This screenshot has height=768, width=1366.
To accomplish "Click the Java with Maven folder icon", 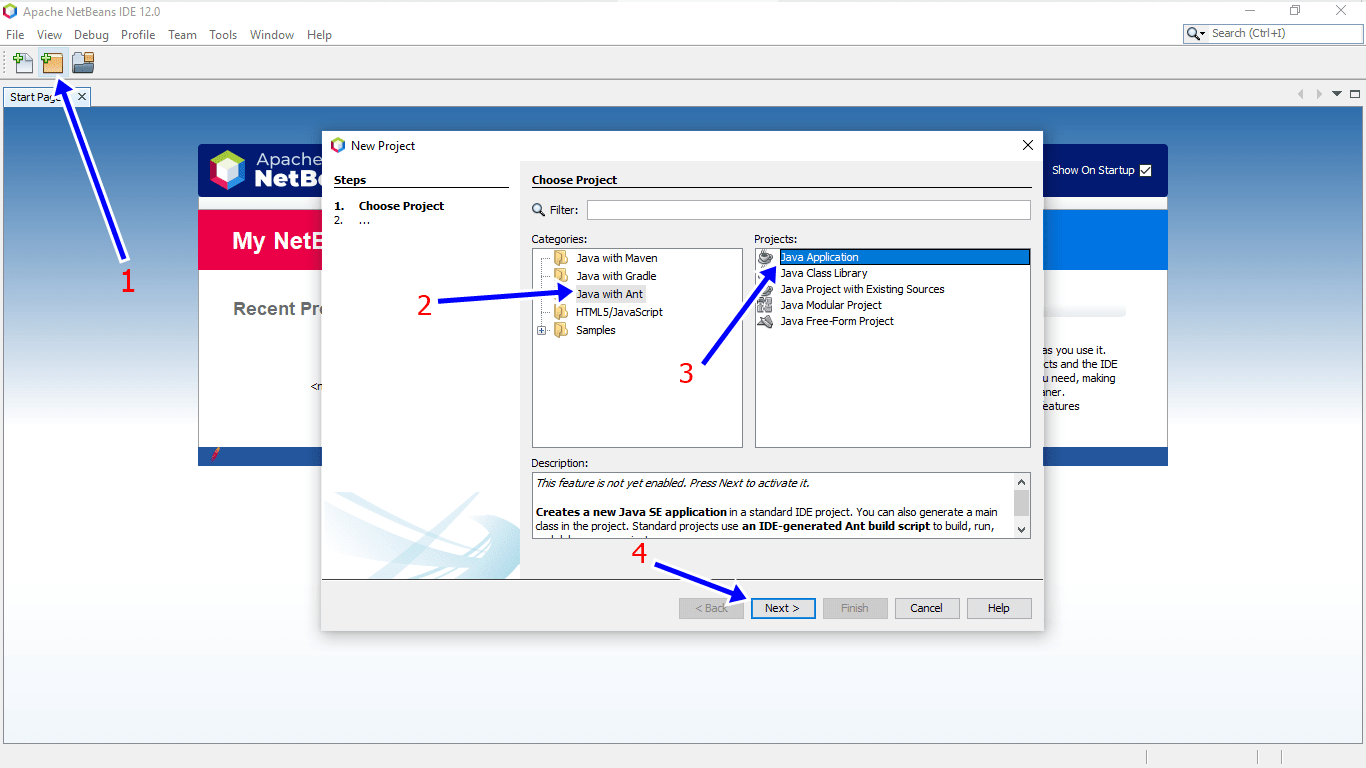I will click(561, 258).
